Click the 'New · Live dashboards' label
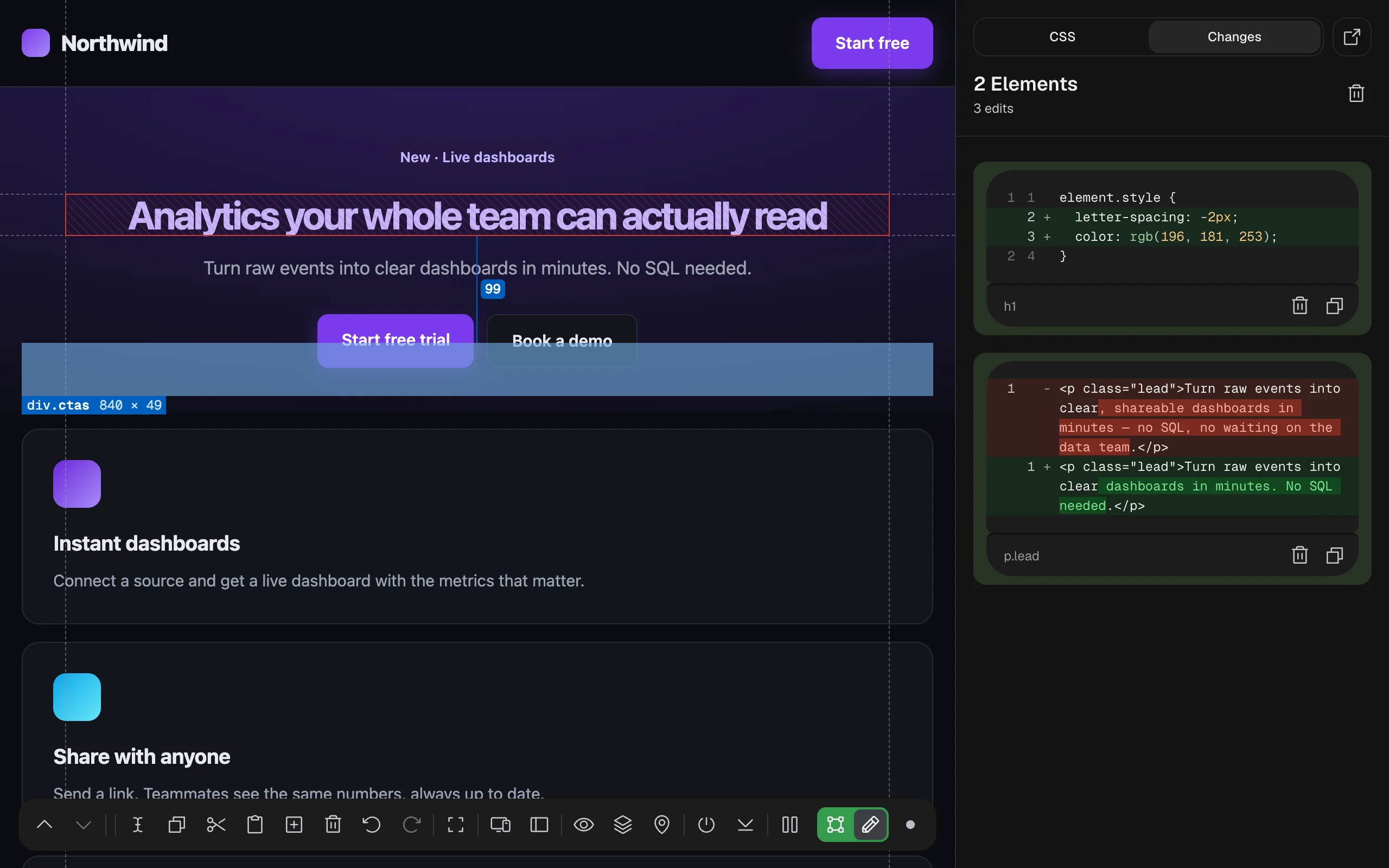The height and width of the screenshot is (868, 1389). (x=477, y=157)
